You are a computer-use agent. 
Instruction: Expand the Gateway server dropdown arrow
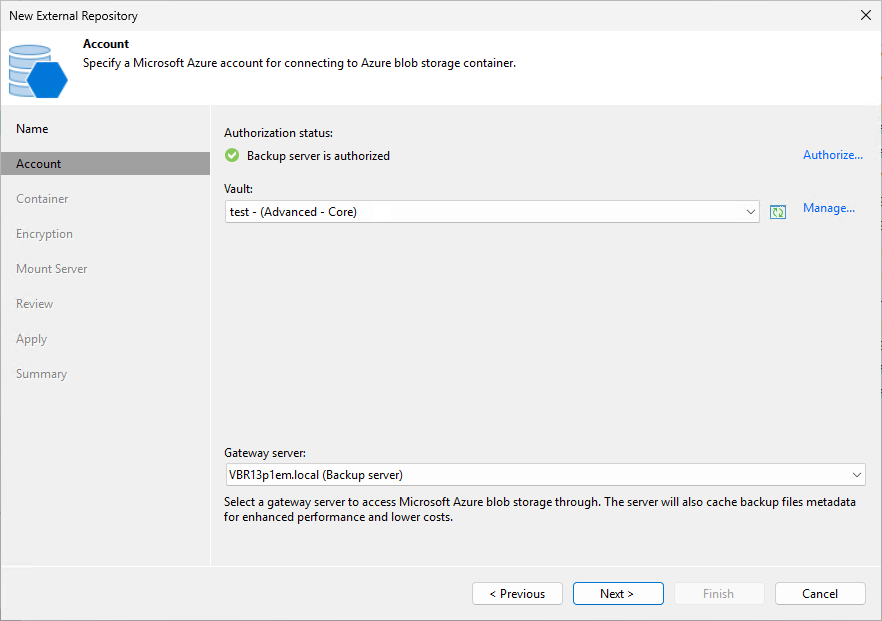pos(856,475)
